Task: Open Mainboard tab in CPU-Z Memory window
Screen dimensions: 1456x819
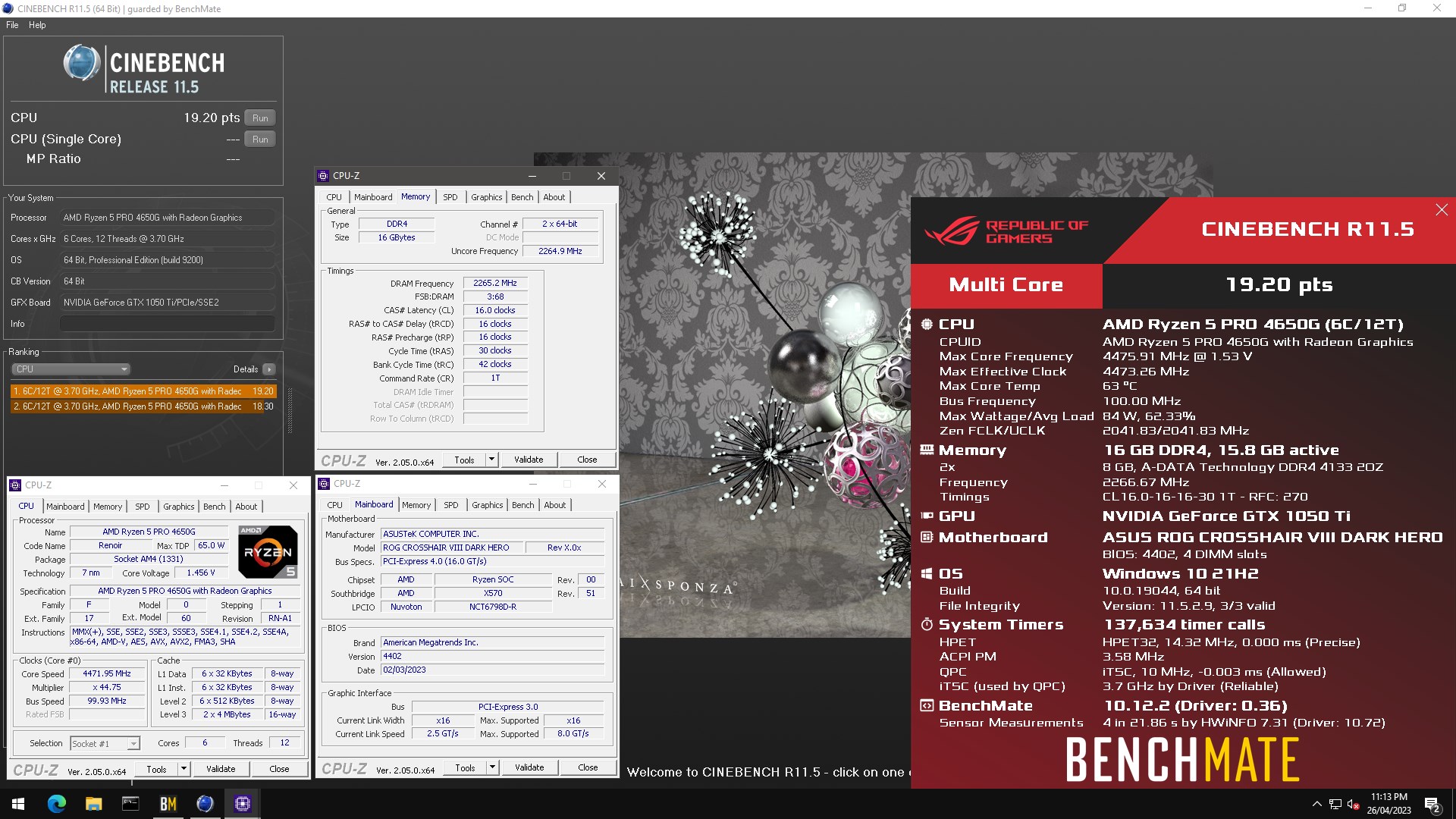Action: (374, 197)
